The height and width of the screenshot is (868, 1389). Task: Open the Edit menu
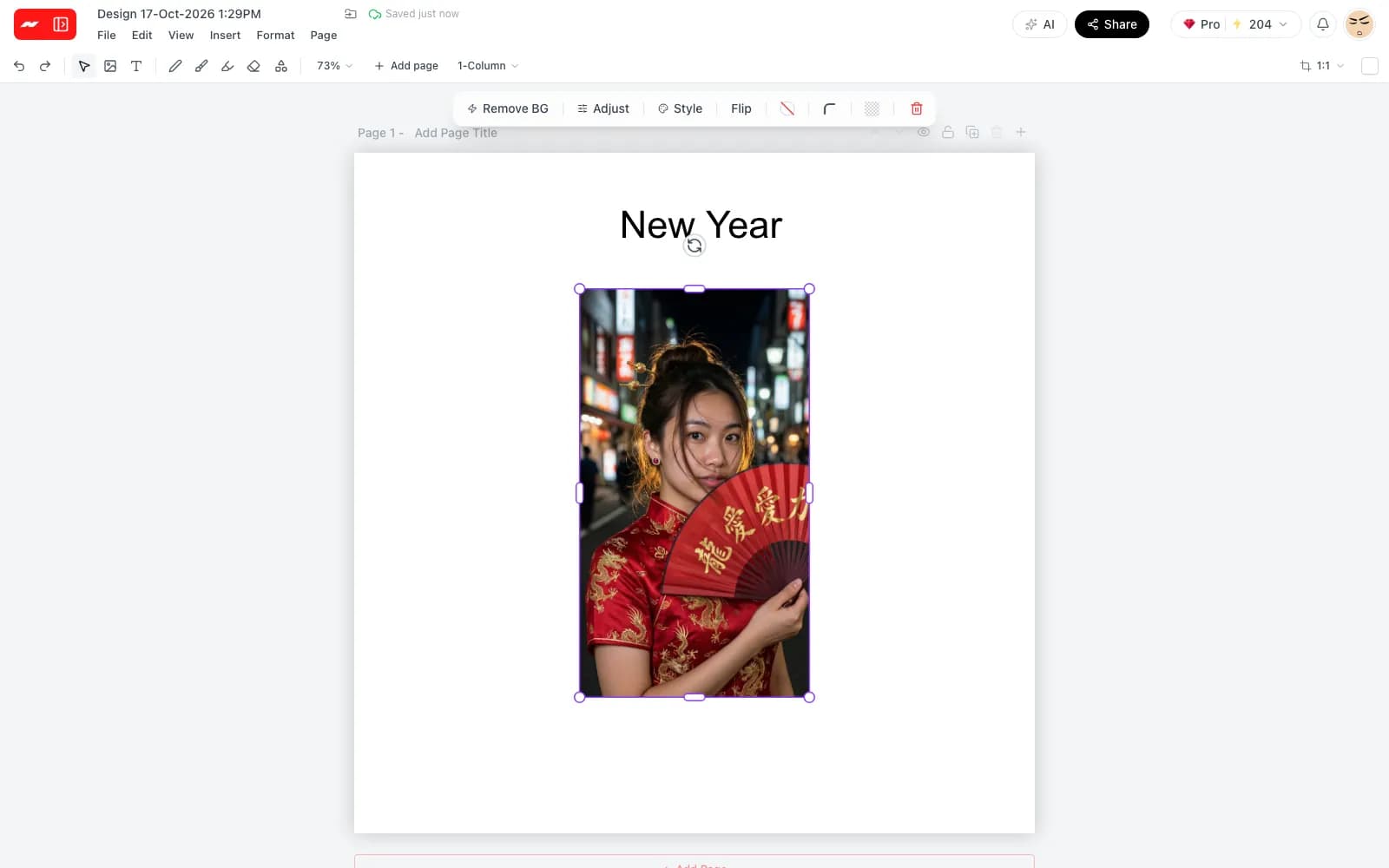click(x=142, y=36)
